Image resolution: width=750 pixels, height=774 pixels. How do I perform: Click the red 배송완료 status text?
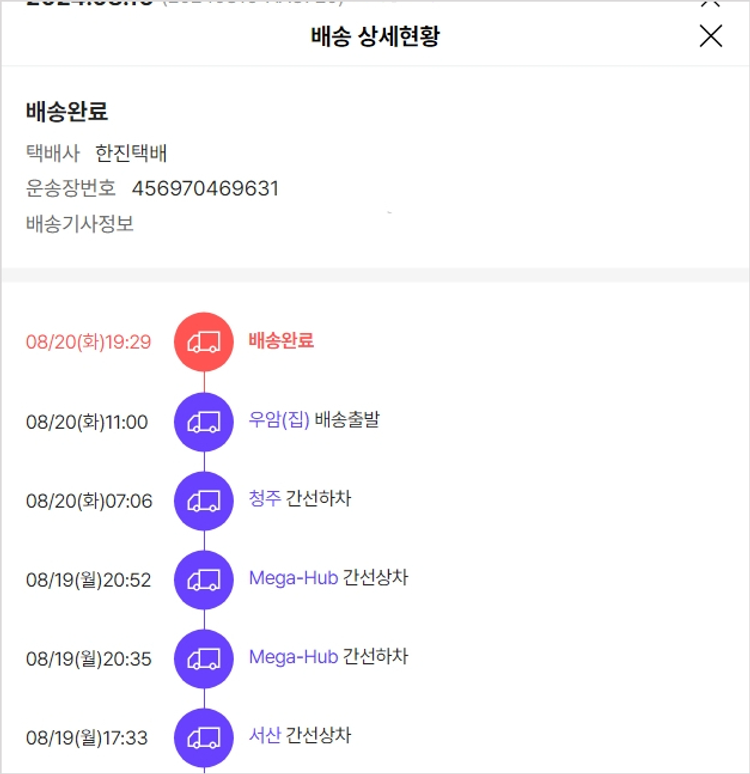click(x=281, y=341)
